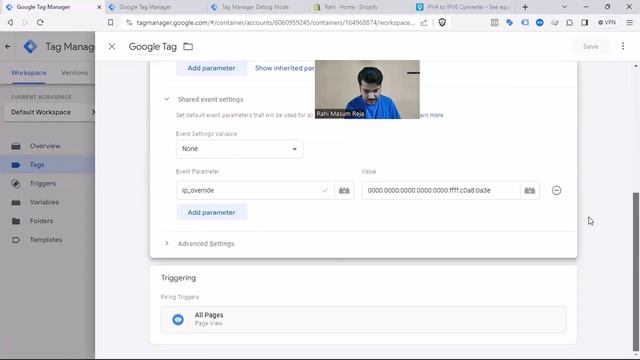
Task: Click the upper Add parameter button
Action: [x=211, y=68]
